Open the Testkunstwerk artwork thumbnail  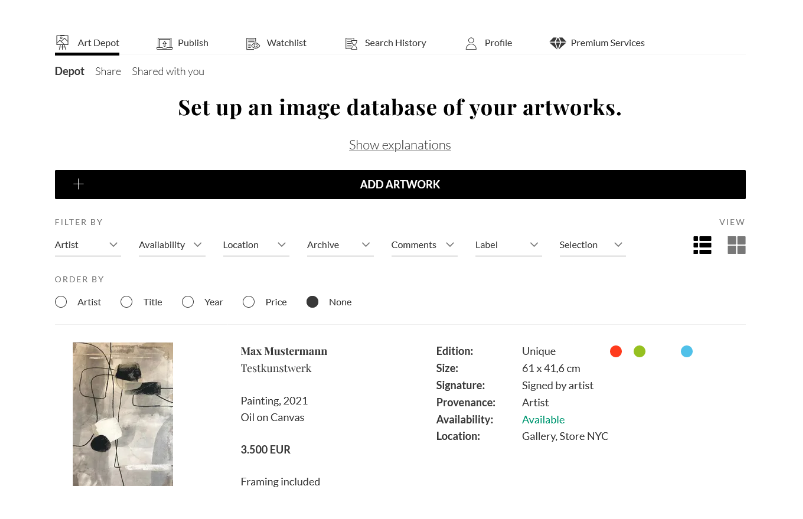[123, 414]
